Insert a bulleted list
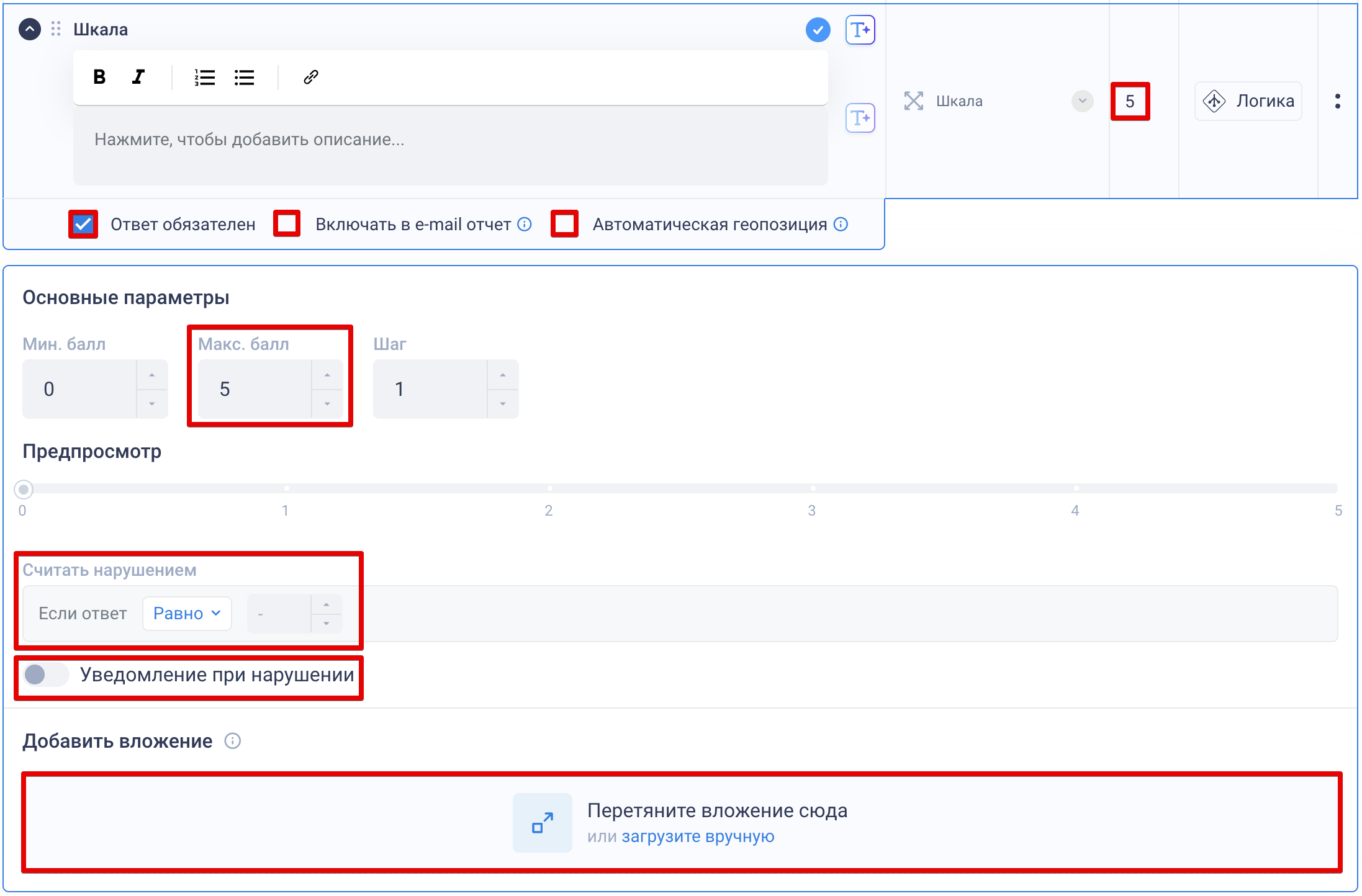Screen dimensions: 1362x896 click(x=244, y=77)
